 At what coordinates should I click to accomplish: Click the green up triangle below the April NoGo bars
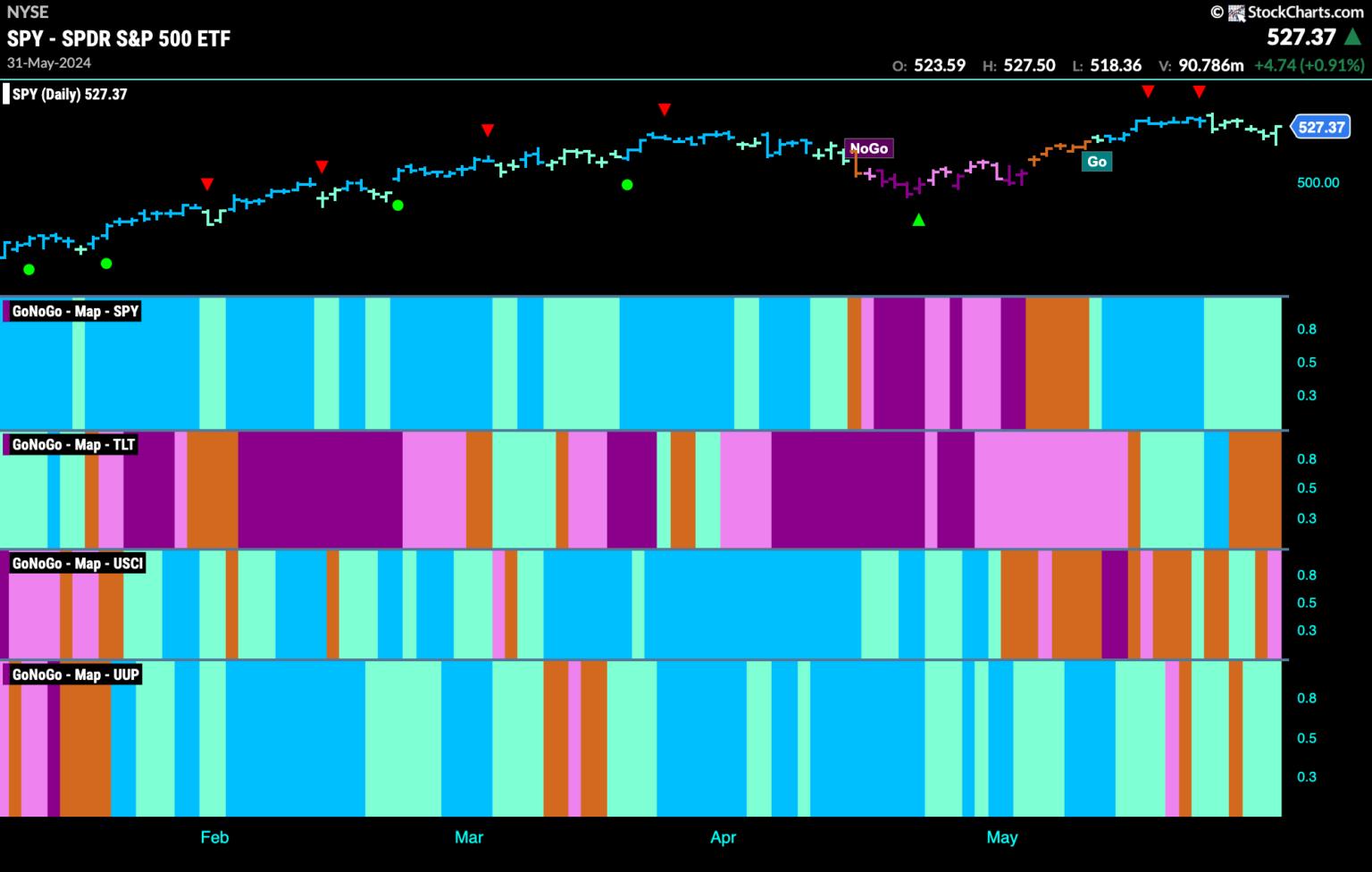(918, 220)
